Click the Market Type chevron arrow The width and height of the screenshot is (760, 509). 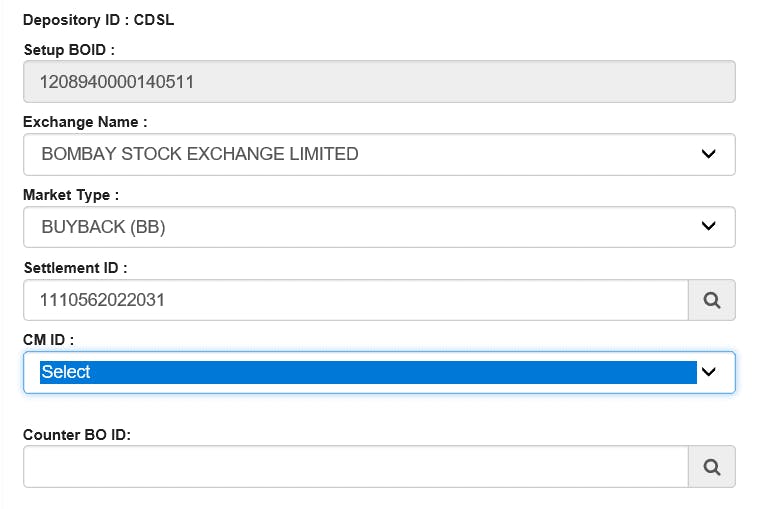[708, 227]
